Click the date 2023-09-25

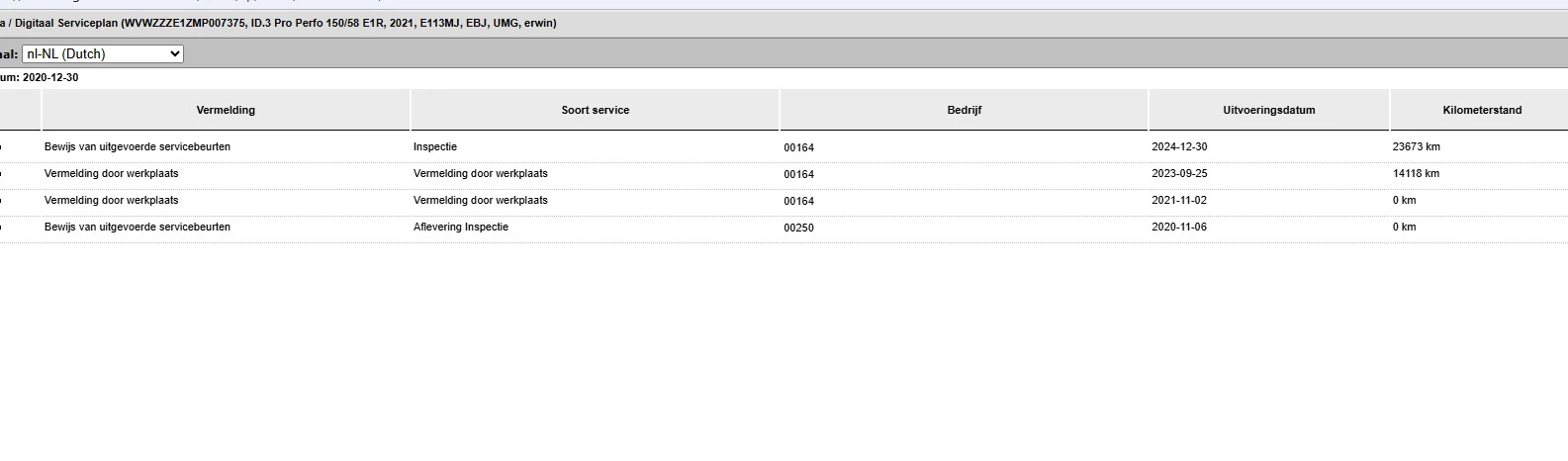[x=1179, y=173]
